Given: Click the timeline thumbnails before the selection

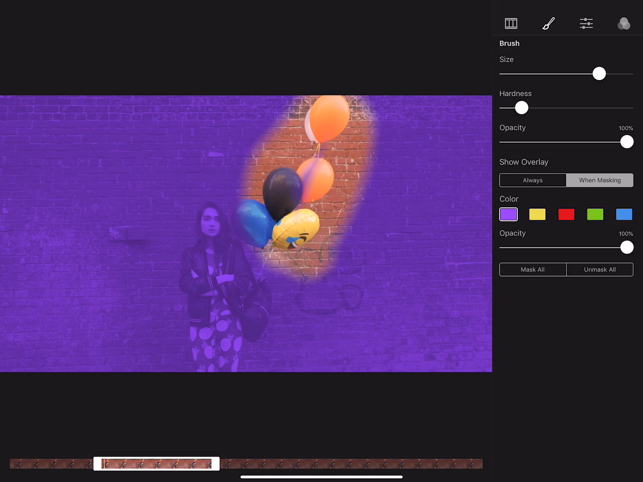Looking at the screenshot, I should pyautogui.click(x=51, y=464).
